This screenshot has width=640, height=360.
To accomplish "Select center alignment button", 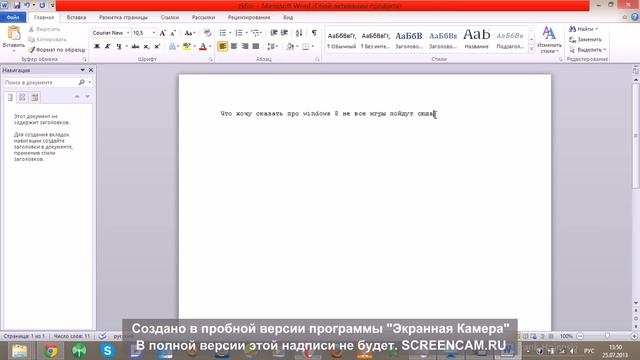I will coord(233,47).
